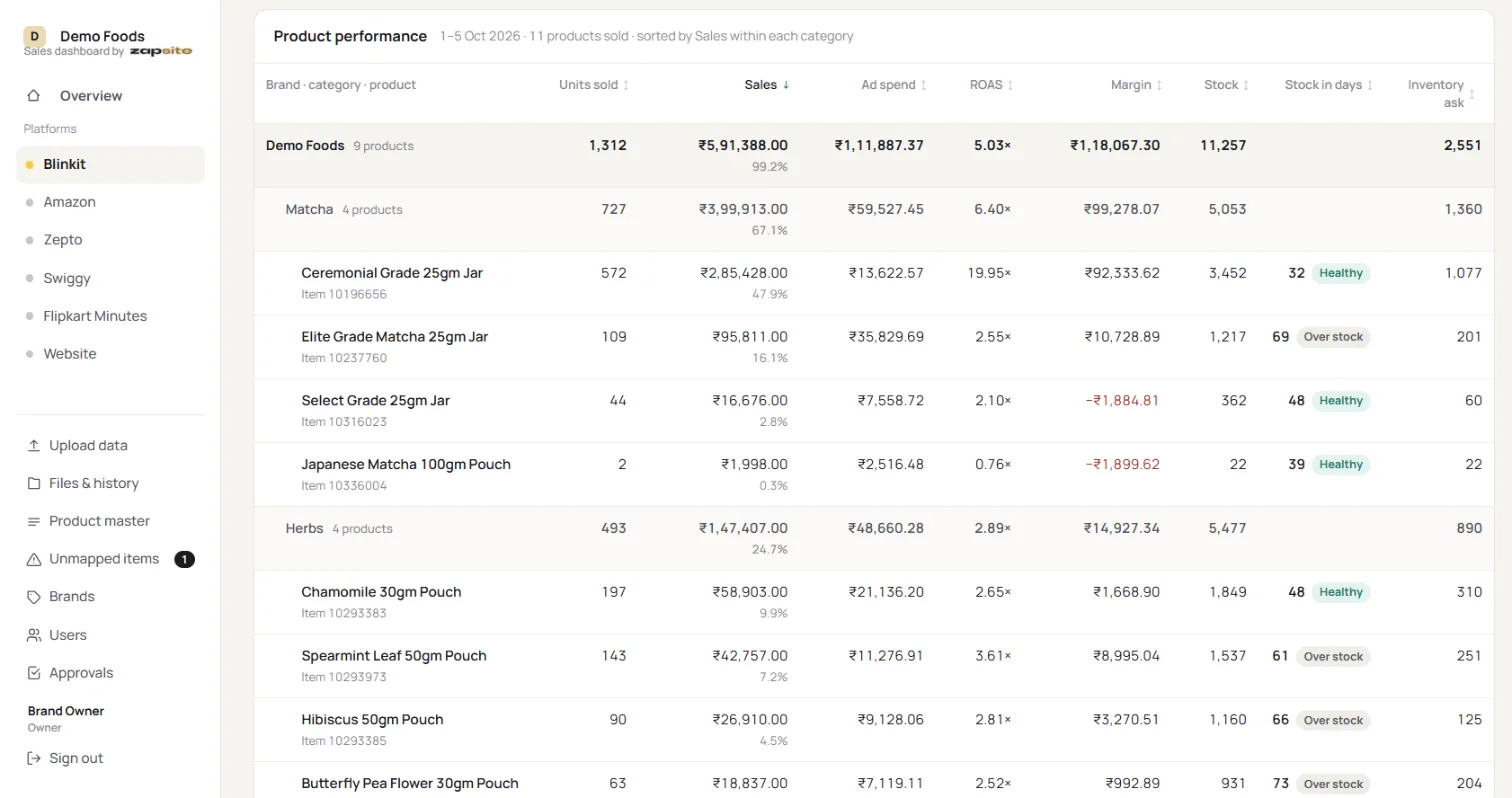Click the Users people icon
Screen dimensions: 1512x798
coord(34,635)
